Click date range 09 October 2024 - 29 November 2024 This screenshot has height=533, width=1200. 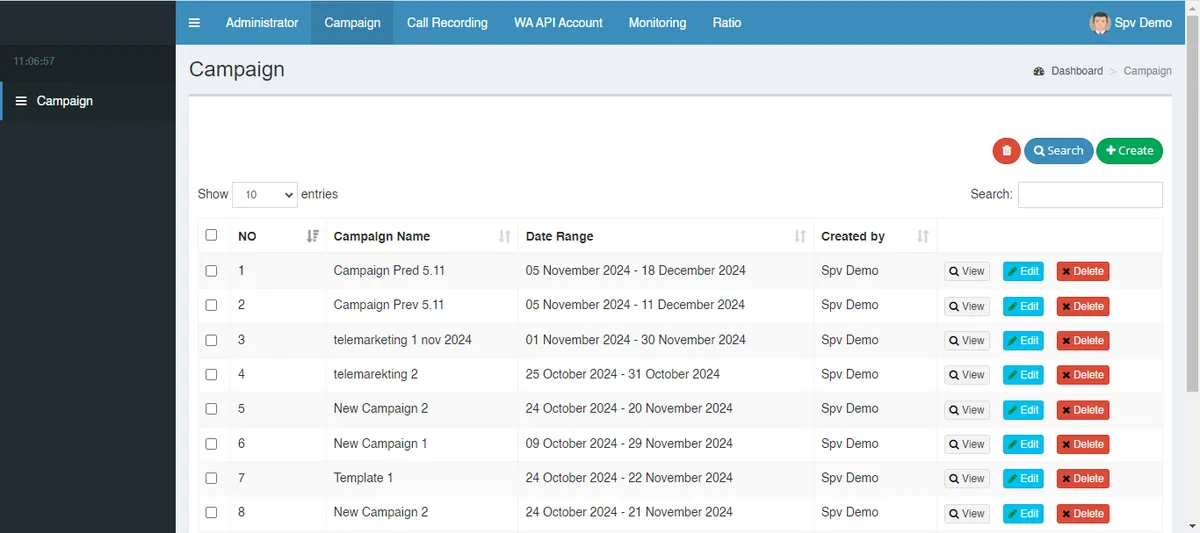pyautogui.click(x=629, y=443)
